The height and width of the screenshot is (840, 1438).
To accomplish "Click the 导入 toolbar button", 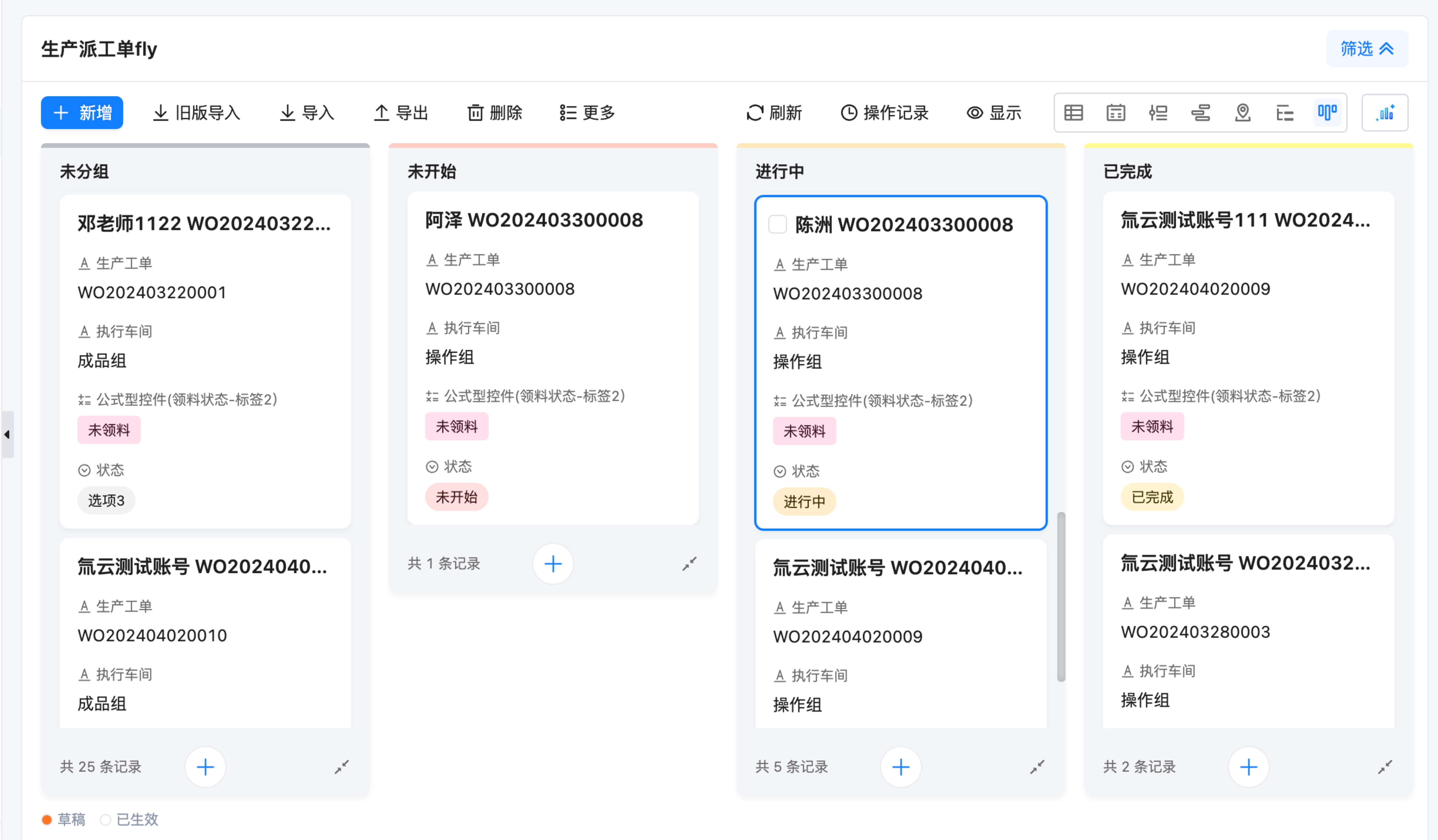I will tap(307, 112).
